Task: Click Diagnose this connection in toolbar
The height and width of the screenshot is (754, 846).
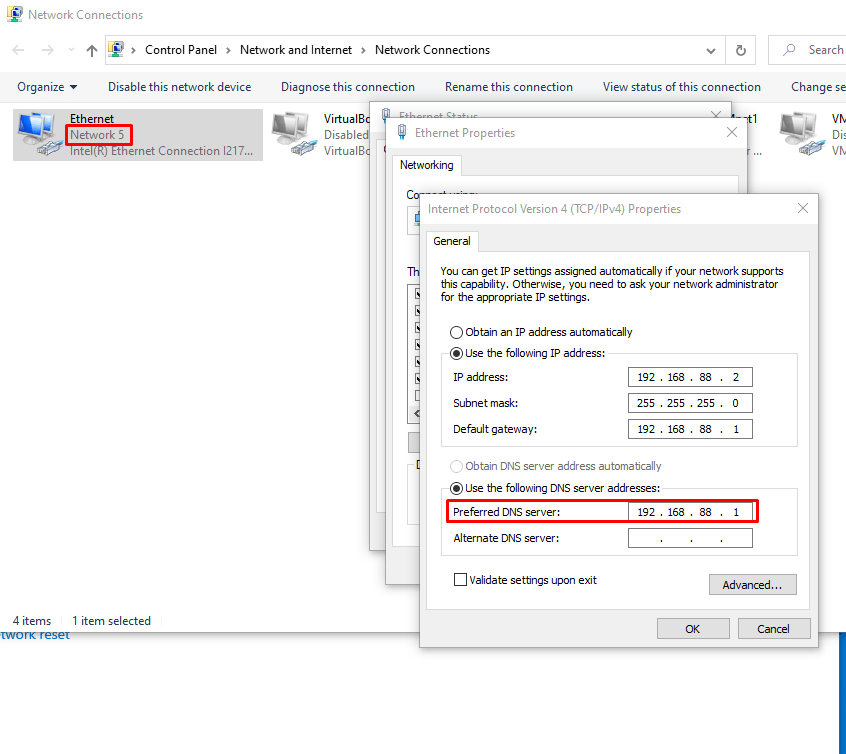Action: [x=347, y=87]
